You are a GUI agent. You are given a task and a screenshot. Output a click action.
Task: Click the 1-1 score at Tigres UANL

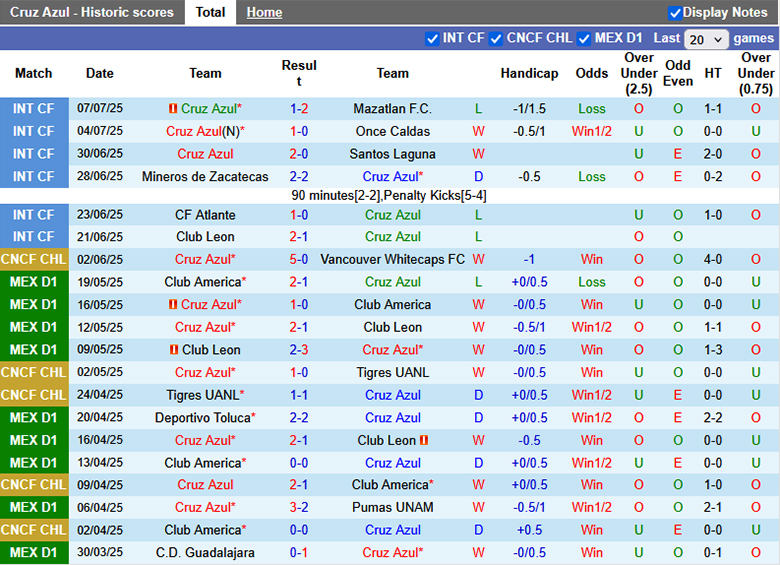[299, 395]
